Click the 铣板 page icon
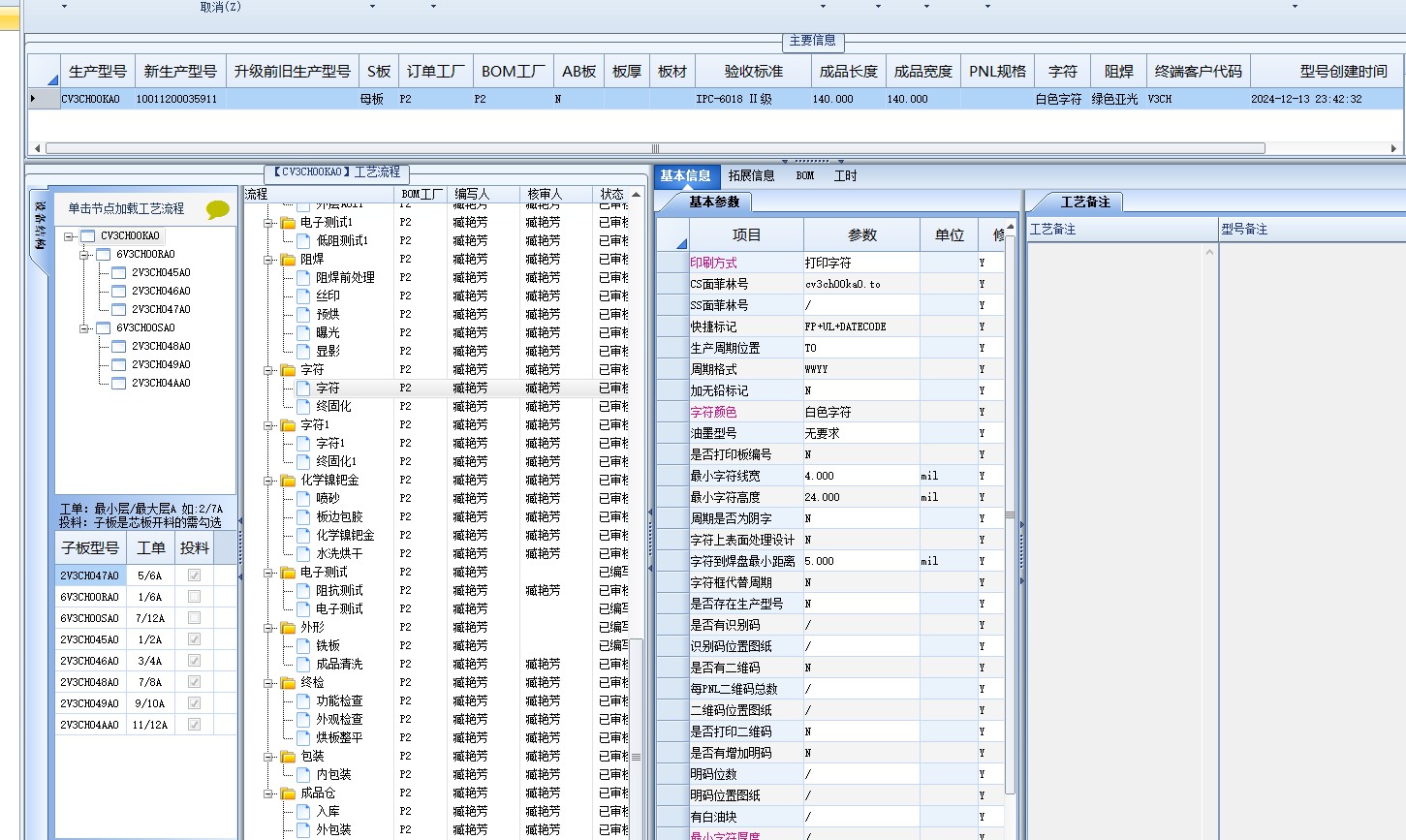This screenshot has width=1406, height=840. point(303,645)
